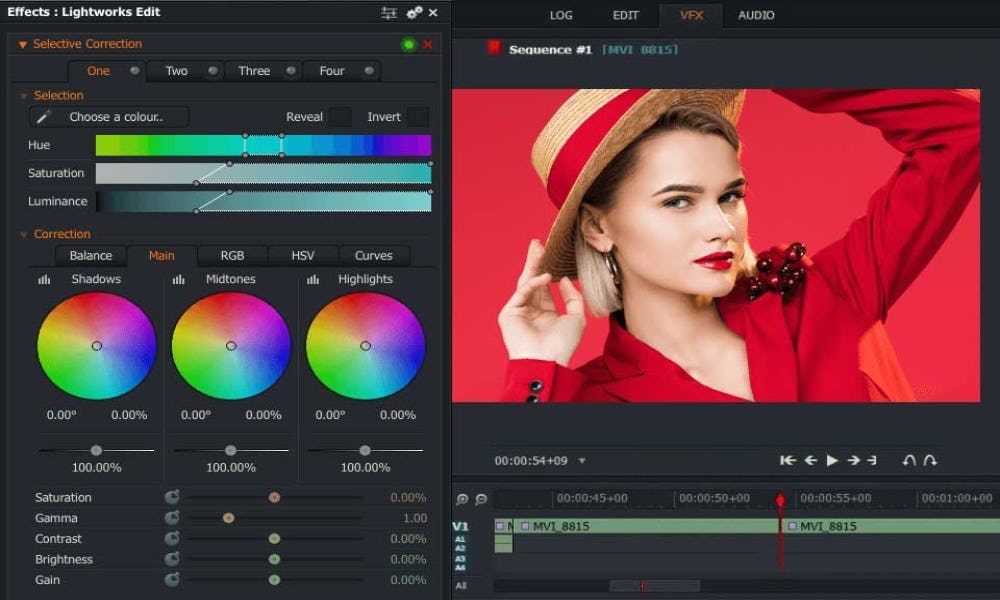This screenshot has width=1000, height=600.
Task: Enable the Invert checkbox
Action: [x=418, y=117]
